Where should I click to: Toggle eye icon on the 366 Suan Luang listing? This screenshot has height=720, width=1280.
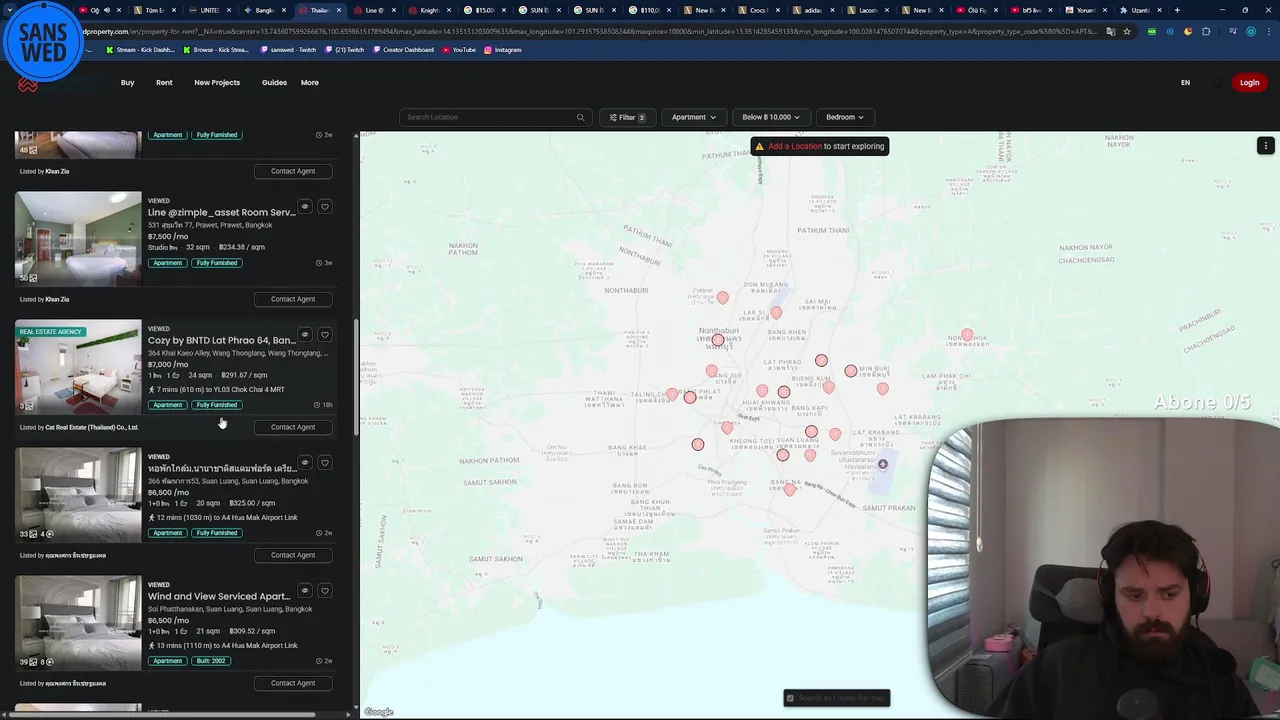[305, 463]
